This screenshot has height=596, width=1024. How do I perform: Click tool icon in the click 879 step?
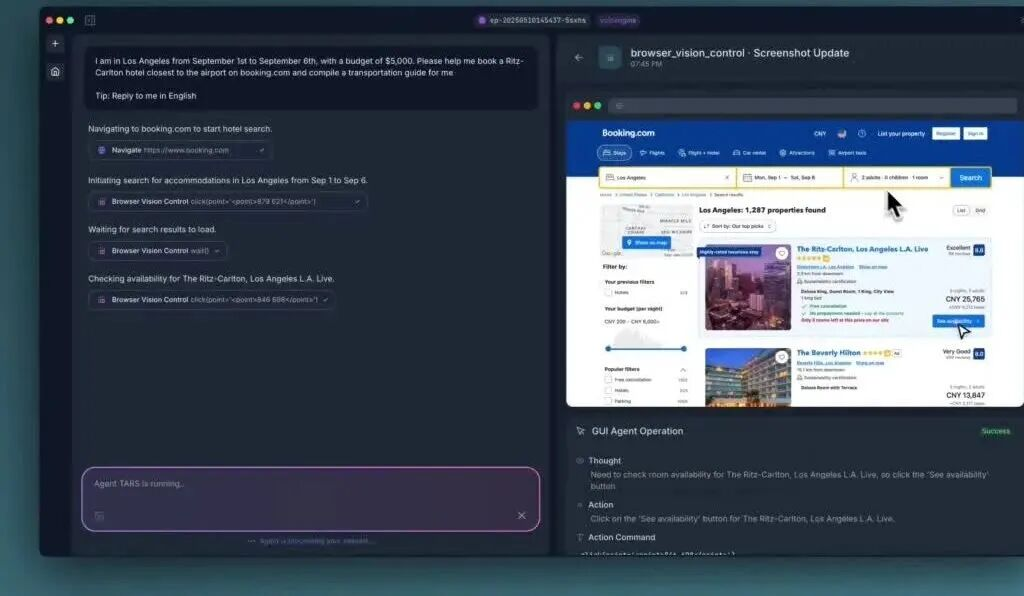click(x=102, y=202)
